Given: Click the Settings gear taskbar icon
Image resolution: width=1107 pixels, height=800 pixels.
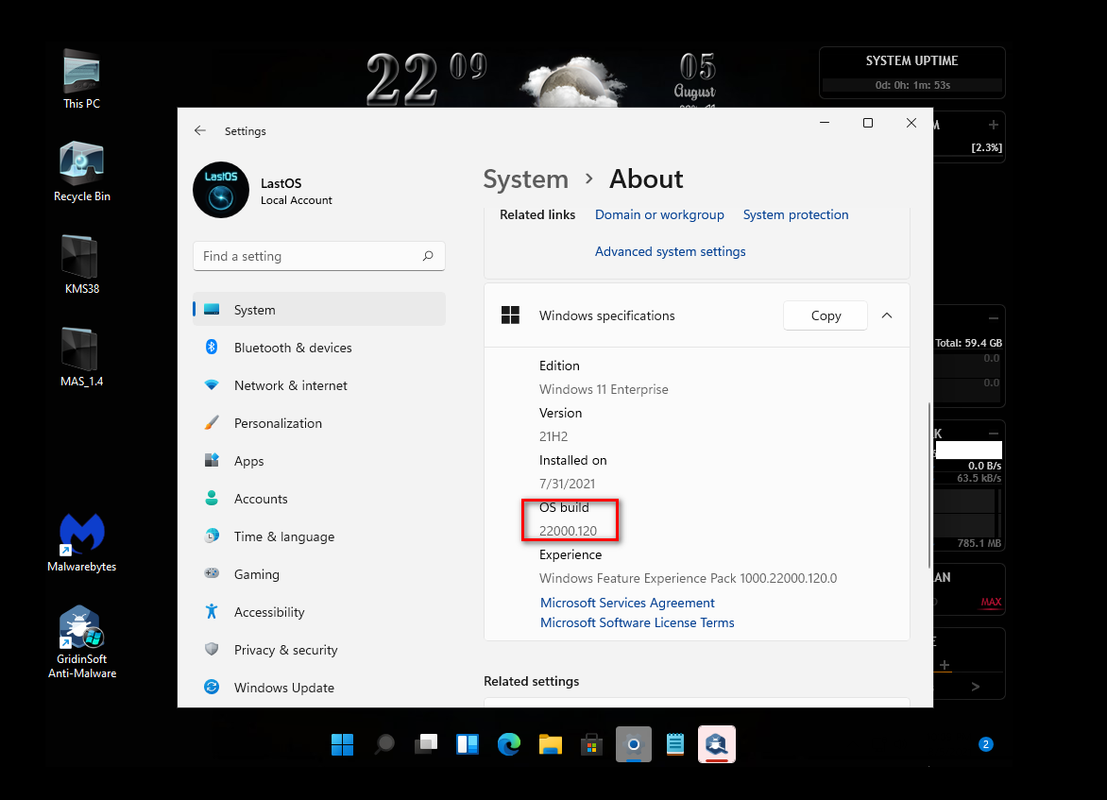Looking at the screenshot, I should 633,744.
